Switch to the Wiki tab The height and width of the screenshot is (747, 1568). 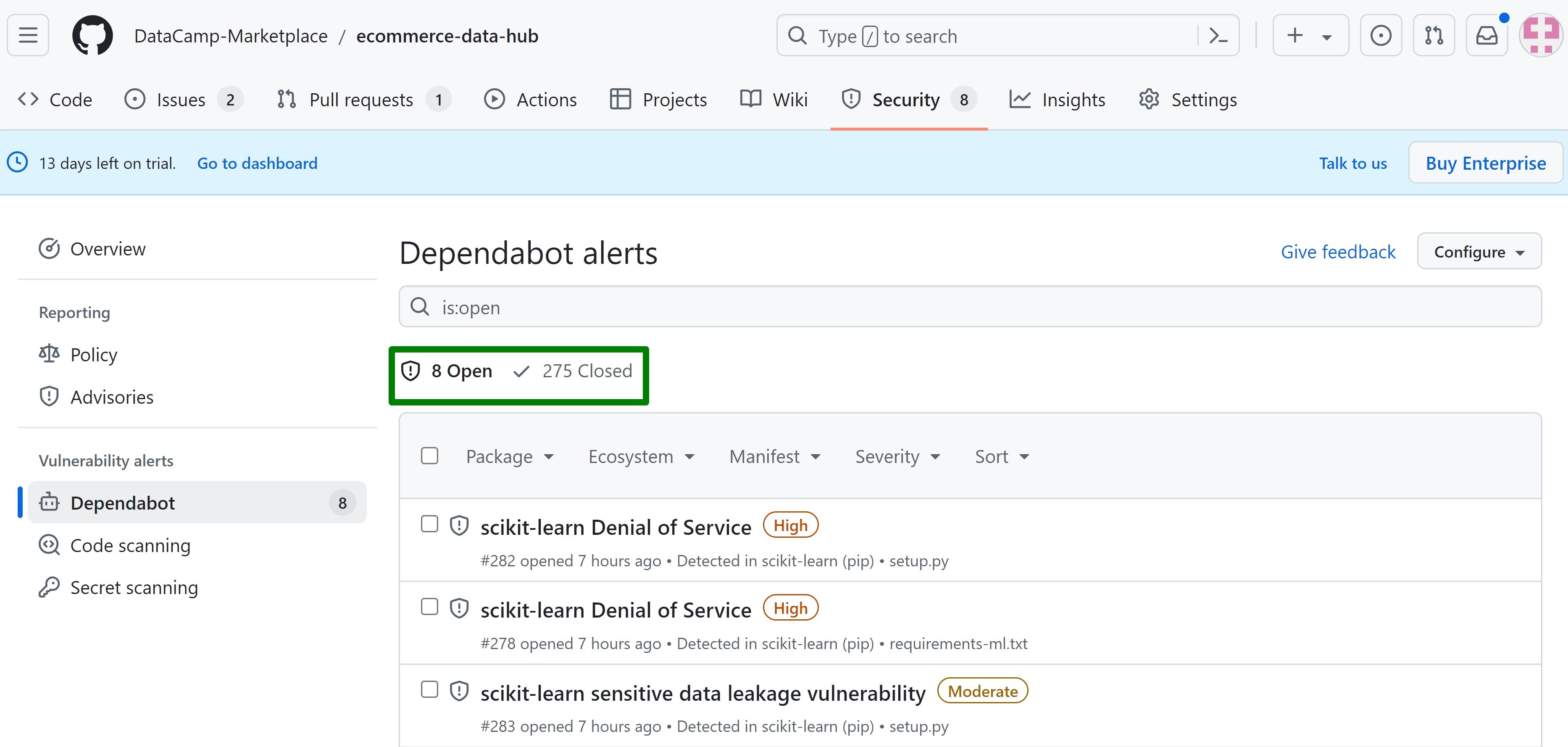click(x=773, y=99)
